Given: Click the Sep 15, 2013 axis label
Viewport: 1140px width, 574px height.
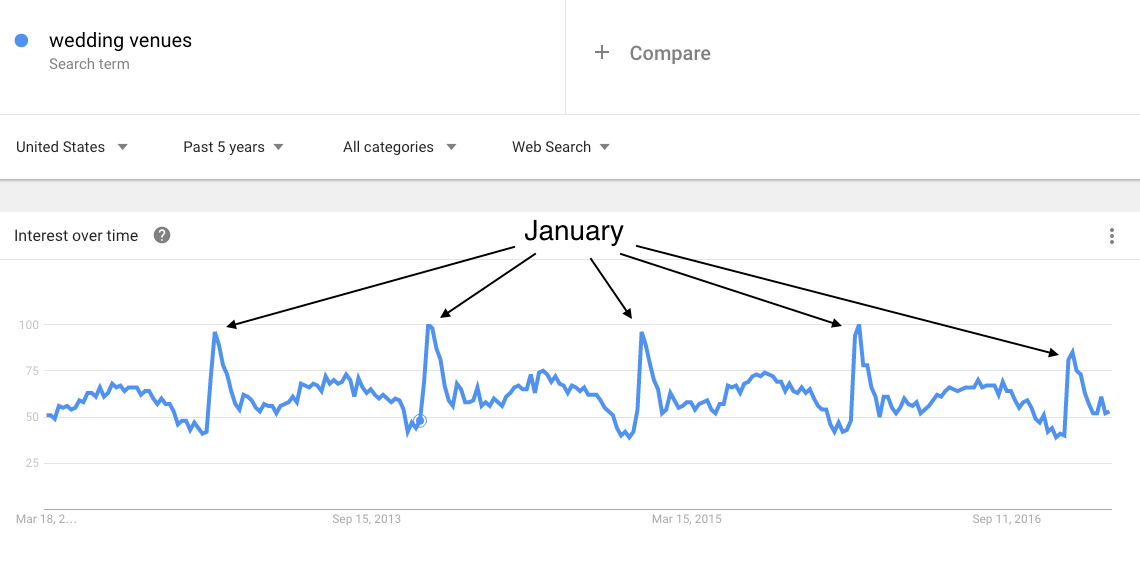Looking at the screenshot, I should point(366,519).
